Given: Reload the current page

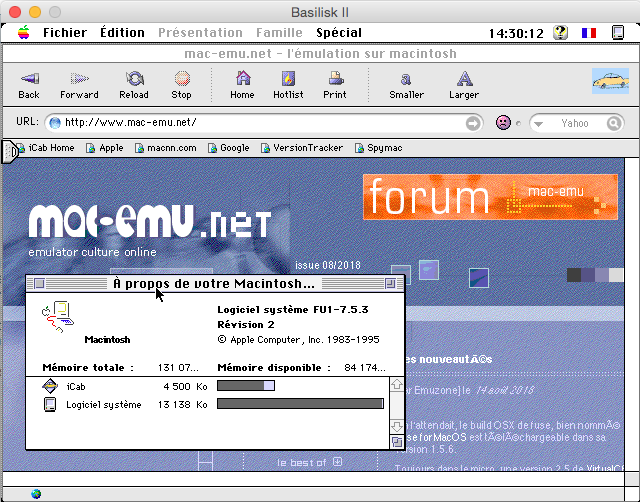Looking at the screenshot, I should tap(134, 85).
